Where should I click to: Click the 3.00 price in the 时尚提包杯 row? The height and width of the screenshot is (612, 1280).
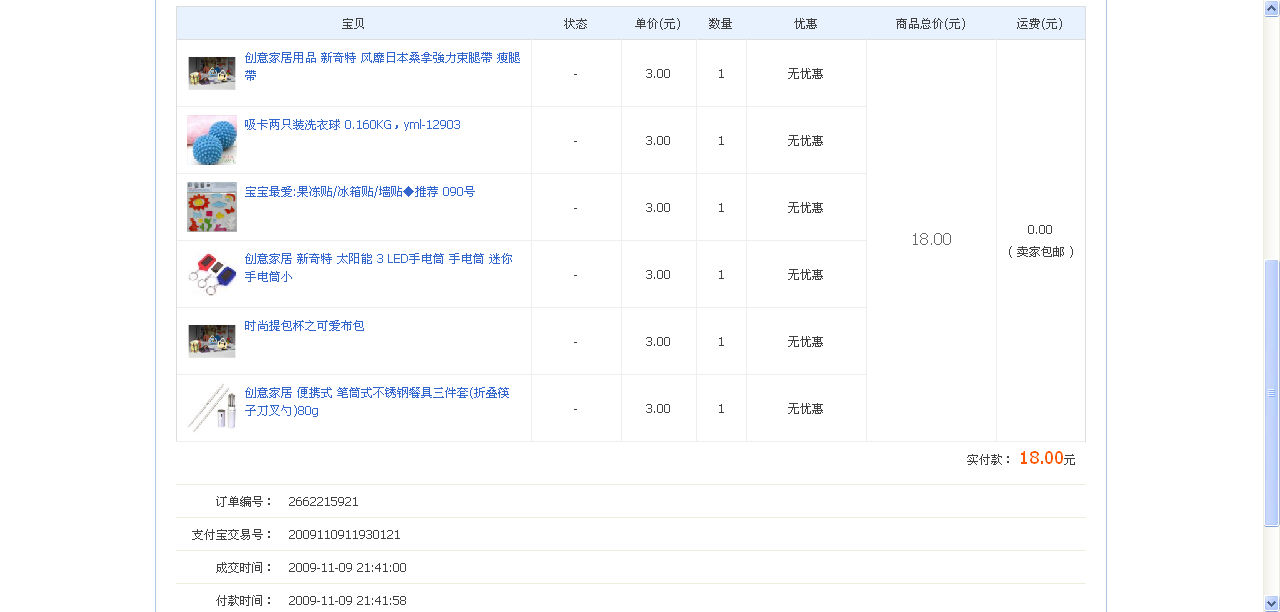coord(658,342)
